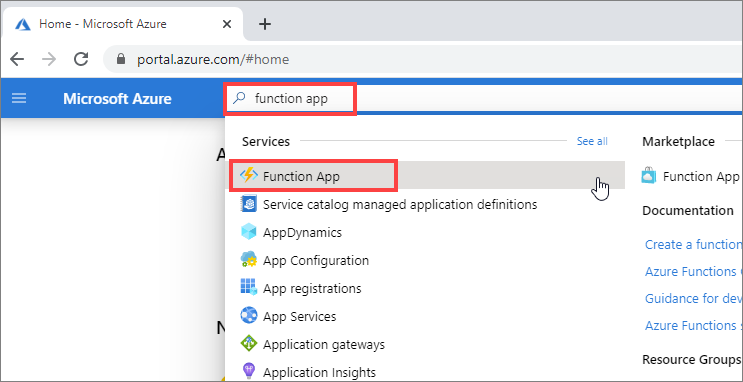Open Application gateways service
The width and height of the screenshot is (743, 382).
pyautogui.click(x=324, y=344)
